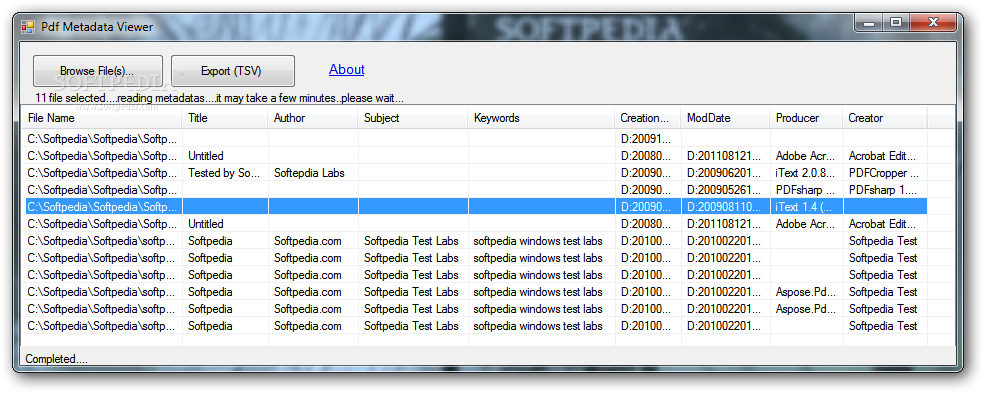Maximize the Pdf Metadata Viewer window

coord(896,23)
